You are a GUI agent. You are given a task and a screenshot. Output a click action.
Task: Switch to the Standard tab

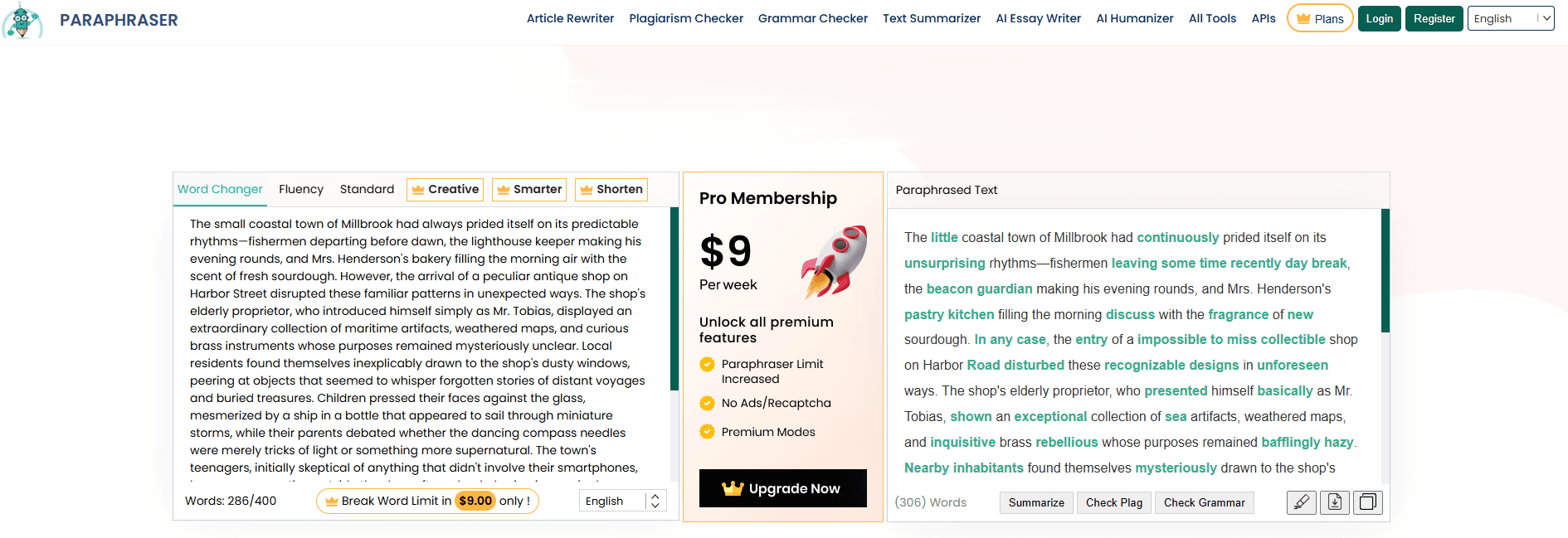point(367,189)
